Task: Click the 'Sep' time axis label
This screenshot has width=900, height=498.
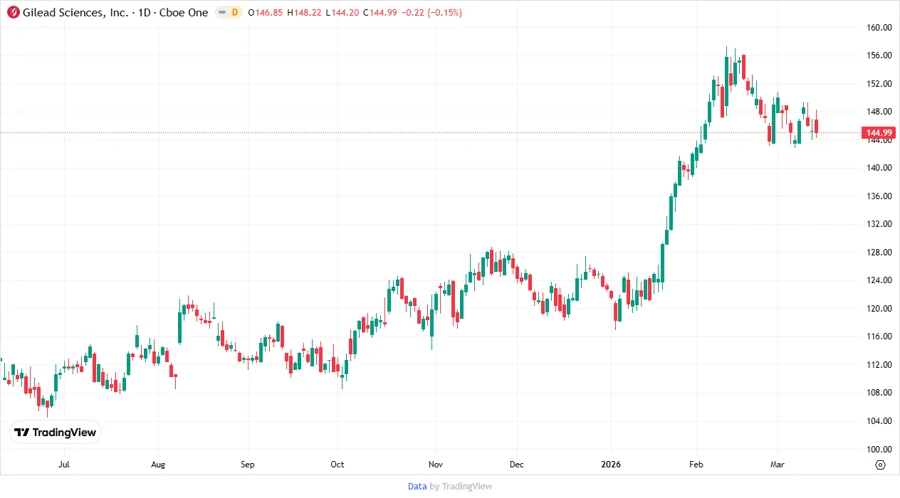Action: click(247, 465)
